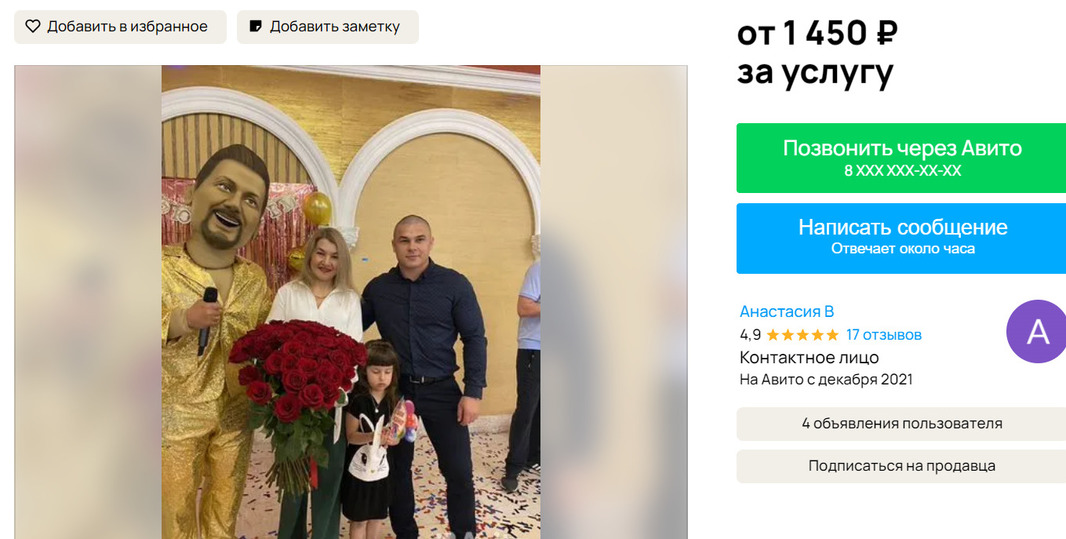
Task: Open seller profile link Анастасия В
Action: coord(787,311)
